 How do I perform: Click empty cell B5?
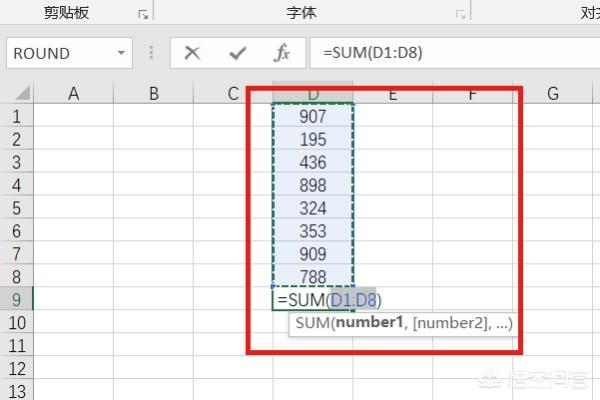(153, 207)
